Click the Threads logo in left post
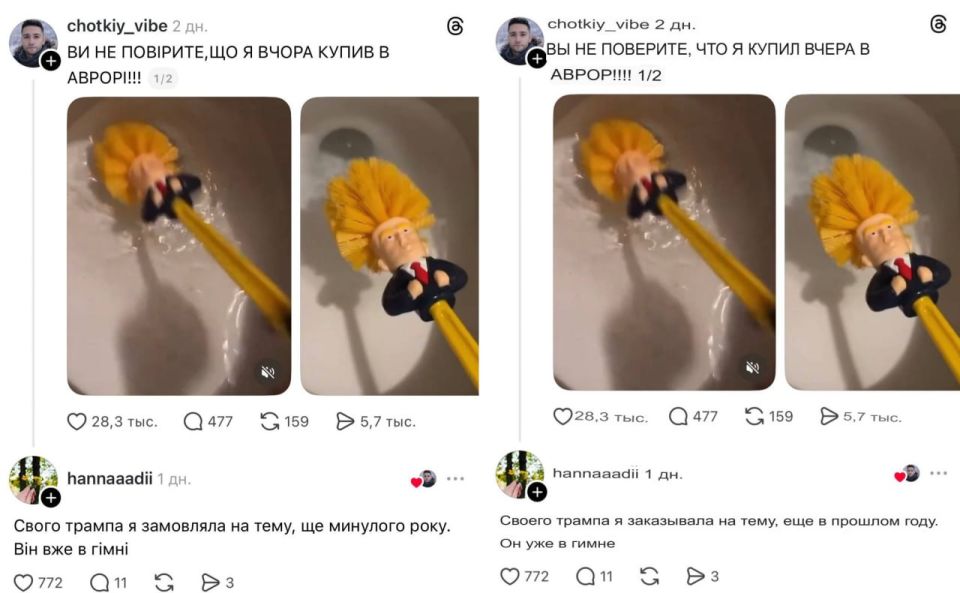Image resolution: width=960 pixels, height=593 pixels. [455, 26]
